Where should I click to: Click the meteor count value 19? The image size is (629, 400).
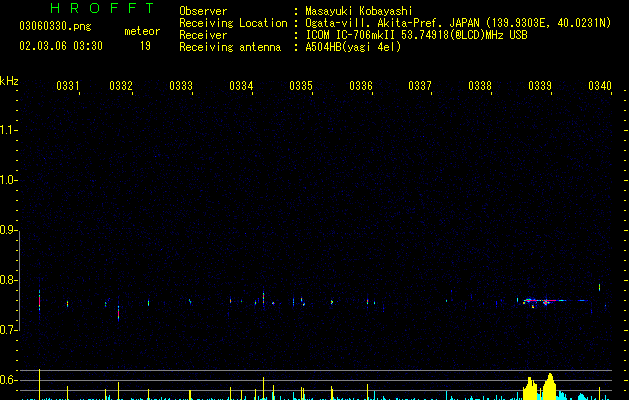tap(145, 46)
